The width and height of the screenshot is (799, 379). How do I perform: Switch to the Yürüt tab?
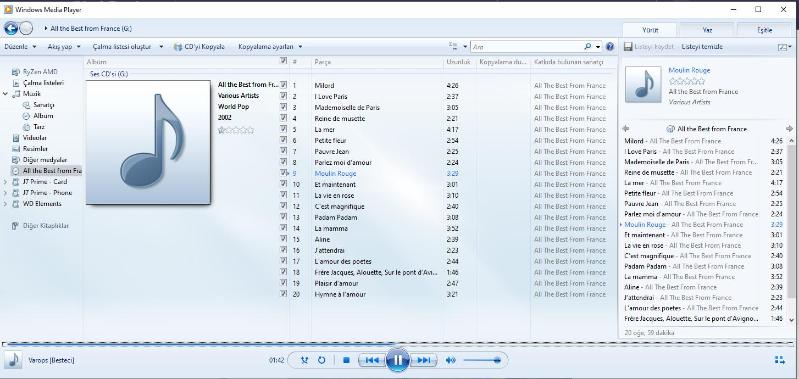(x=650, y=30)
